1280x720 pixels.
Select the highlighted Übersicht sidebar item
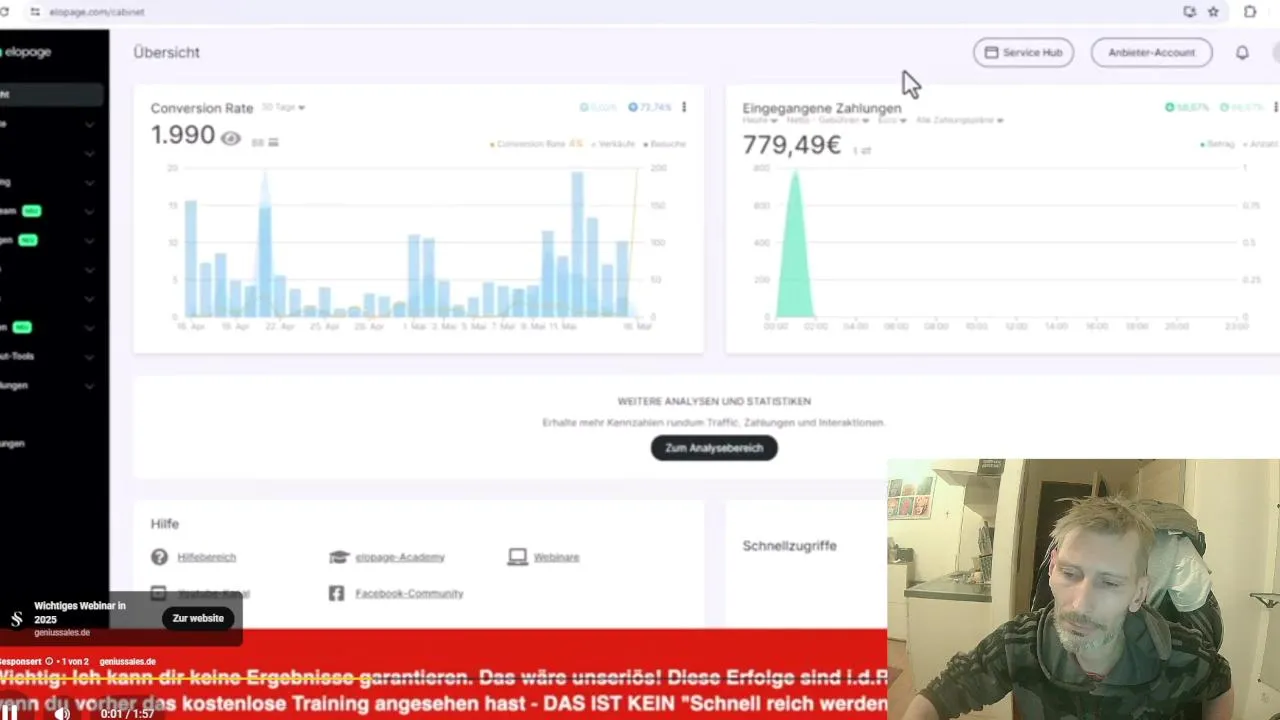tap(51, 94)
